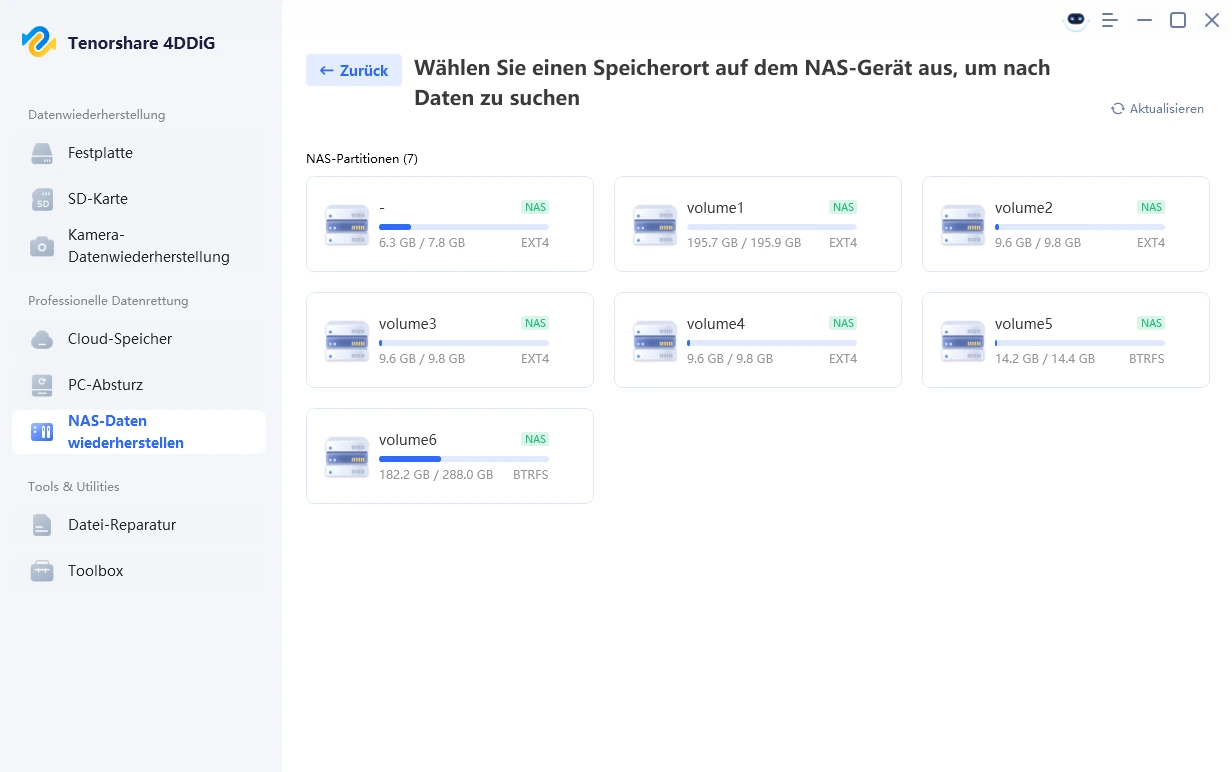Open the AI assistant robot icon
The height and width of the screenshot is (772, 1232).
tap(1075, 19)
